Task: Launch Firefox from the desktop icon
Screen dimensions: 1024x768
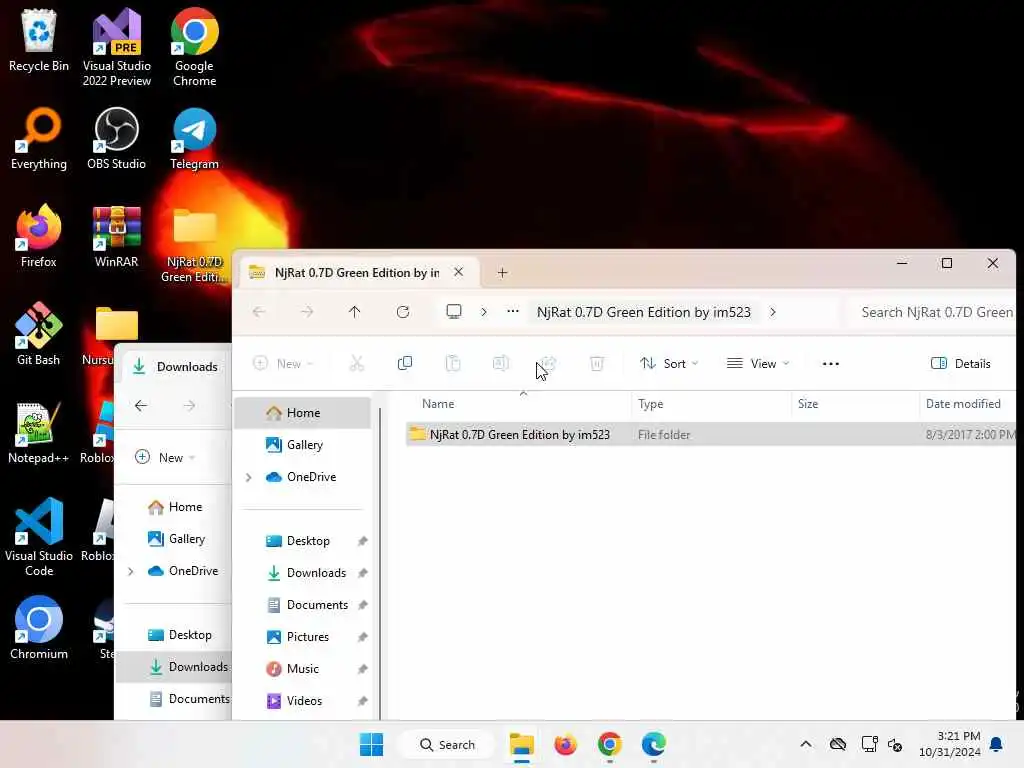Action: point(39,236)
